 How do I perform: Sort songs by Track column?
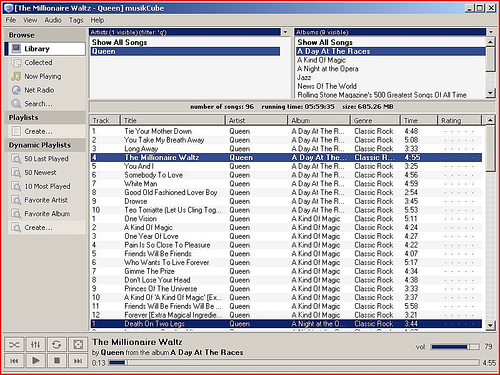click(x=104, y=120)
